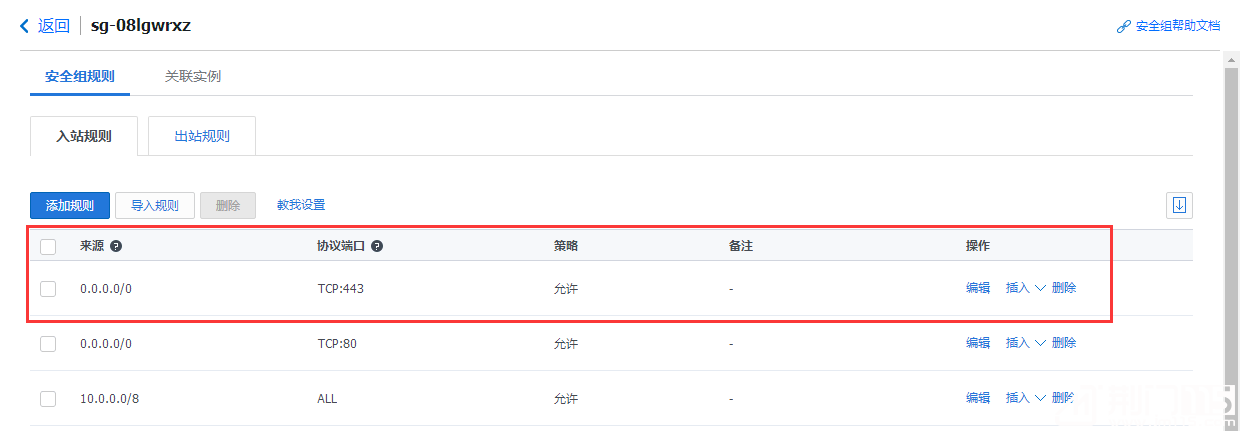Switch to the 关联实例 tab

coord(193,76)
